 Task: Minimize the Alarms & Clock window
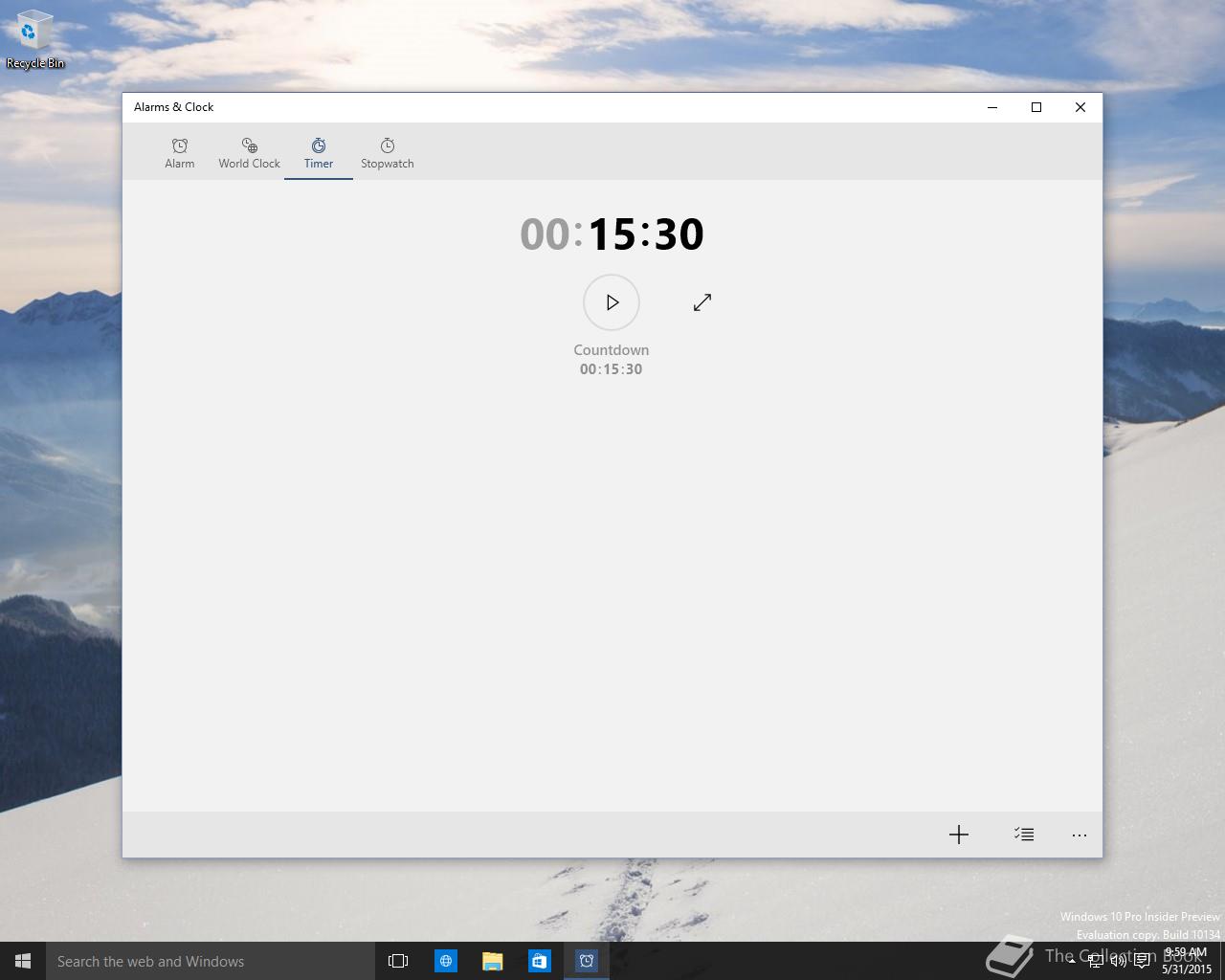992,107
